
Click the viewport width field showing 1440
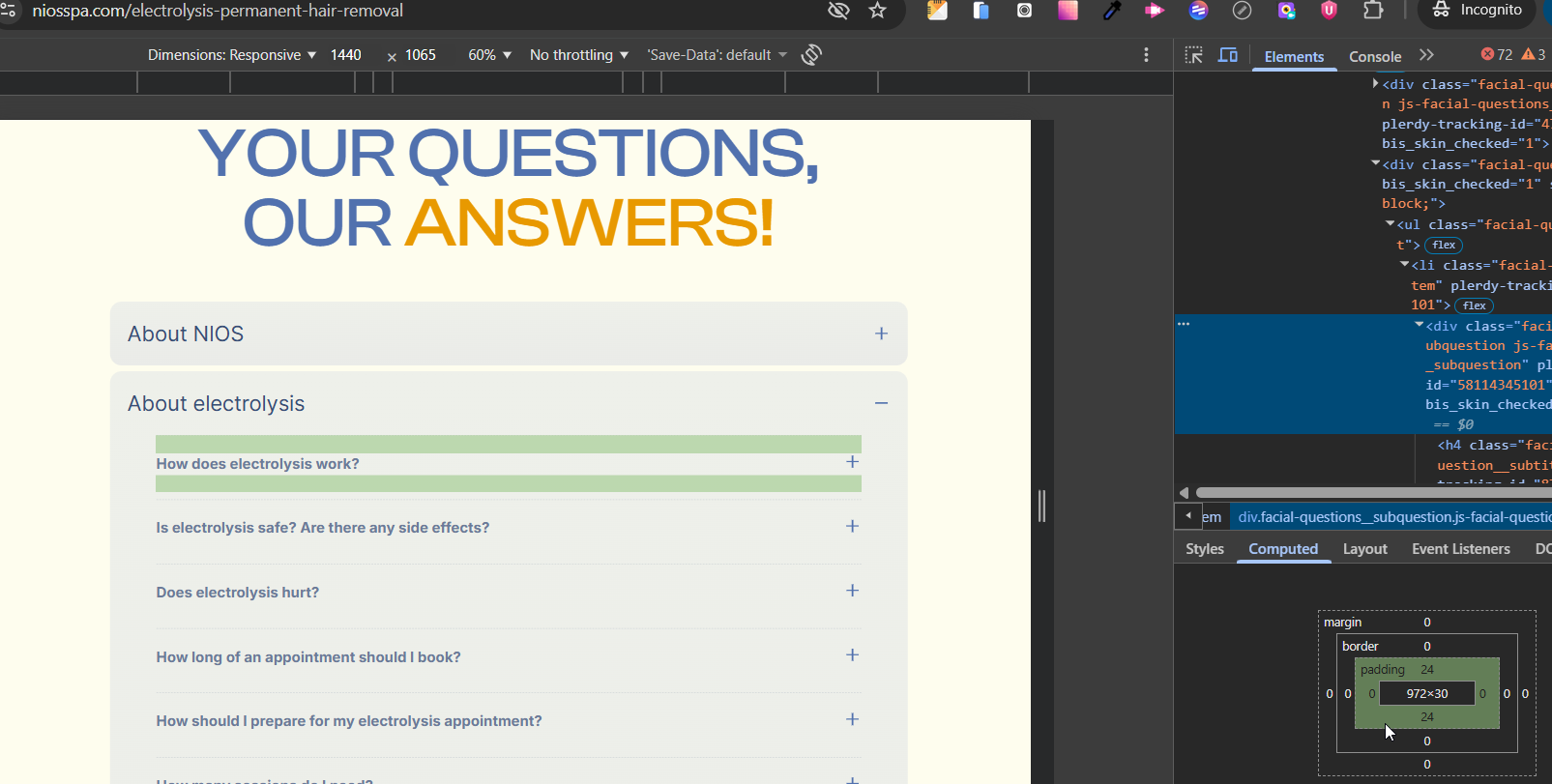(346, 55)
